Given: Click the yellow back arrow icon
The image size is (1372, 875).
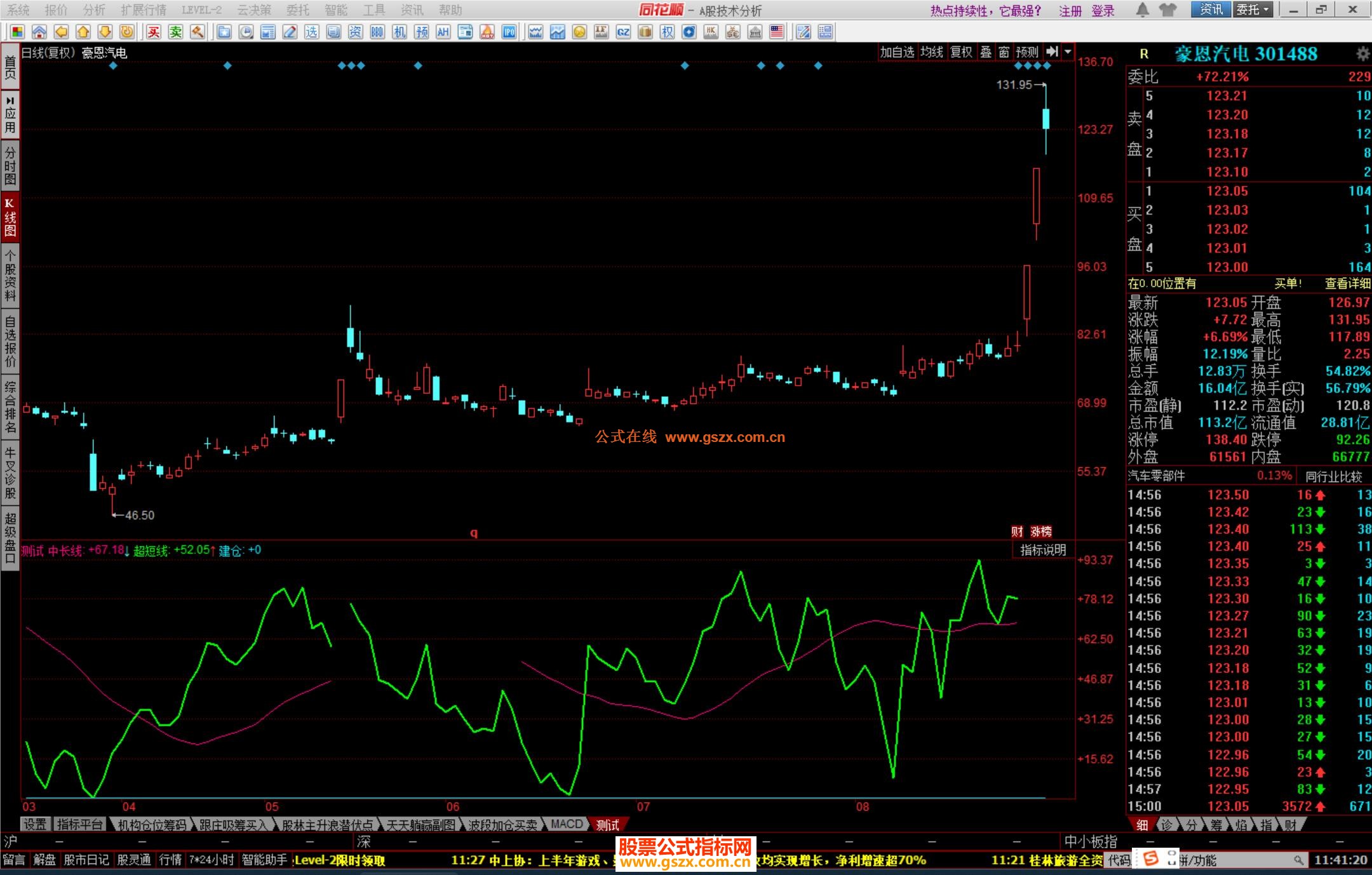Looking at the screenshot, I should (x=61, y=32).
